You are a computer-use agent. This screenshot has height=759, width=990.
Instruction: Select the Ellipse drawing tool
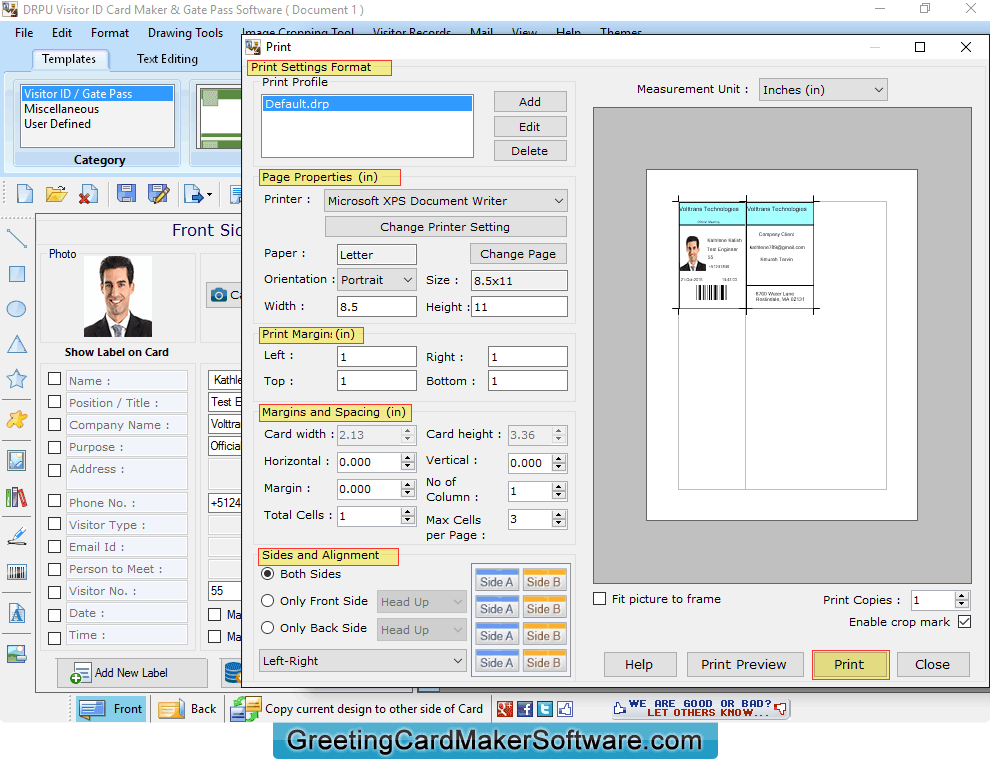[x=16, y=309]
